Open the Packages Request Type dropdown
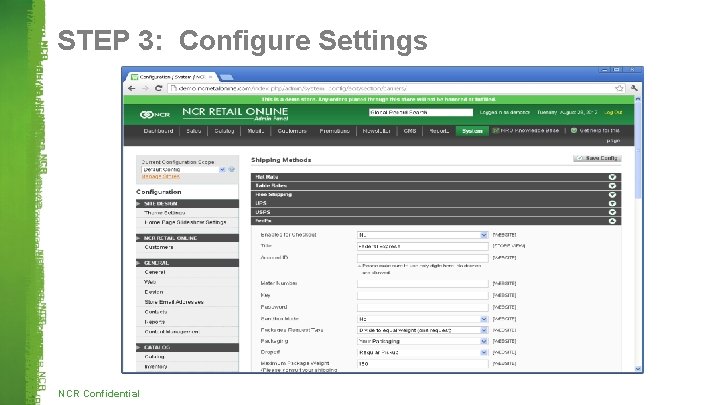720x405 pixels. click(422, 330)
